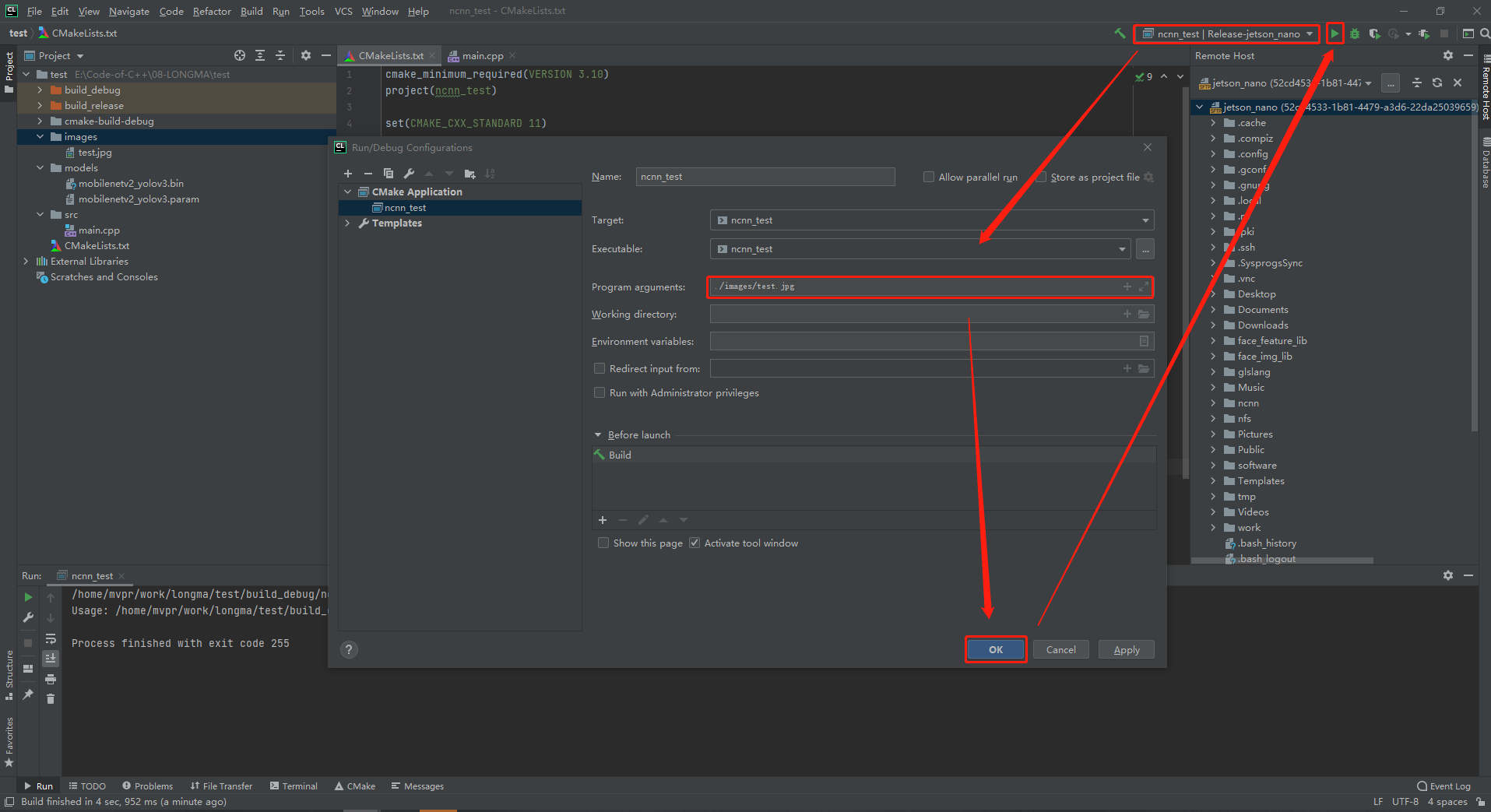Open the configuration templates wrench icon
Image resolution: width=1491 pixels, height=812 pixels.
coord(409,174)
